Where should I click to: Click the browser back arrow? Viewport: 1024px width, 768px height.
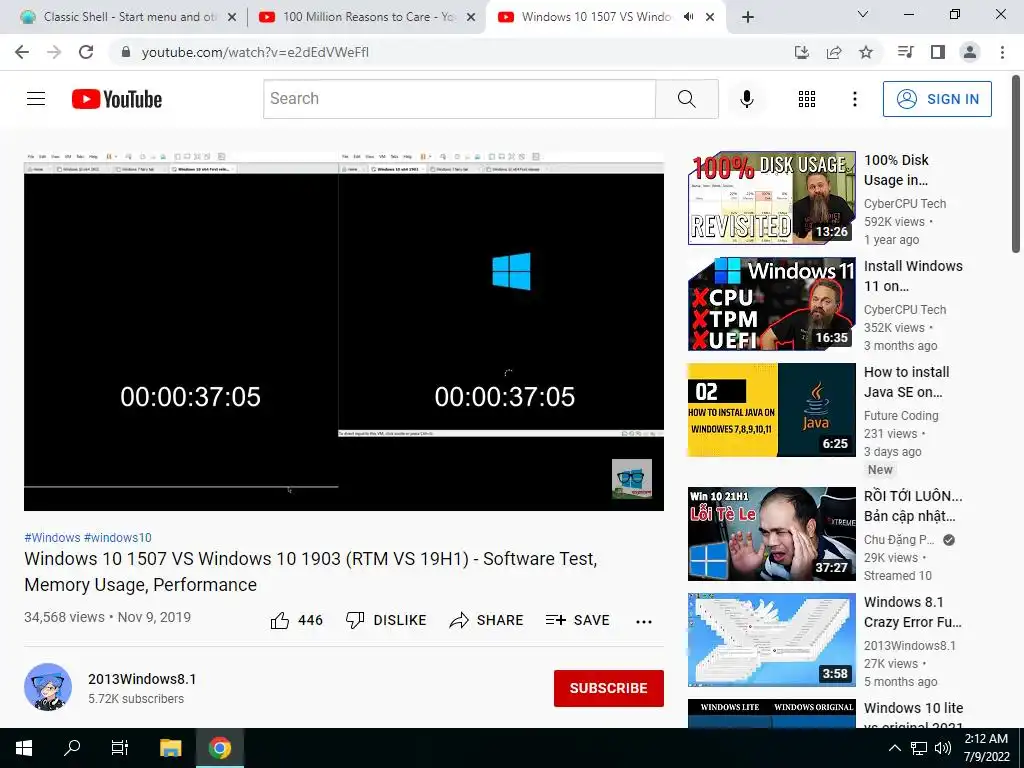point(22,52)
